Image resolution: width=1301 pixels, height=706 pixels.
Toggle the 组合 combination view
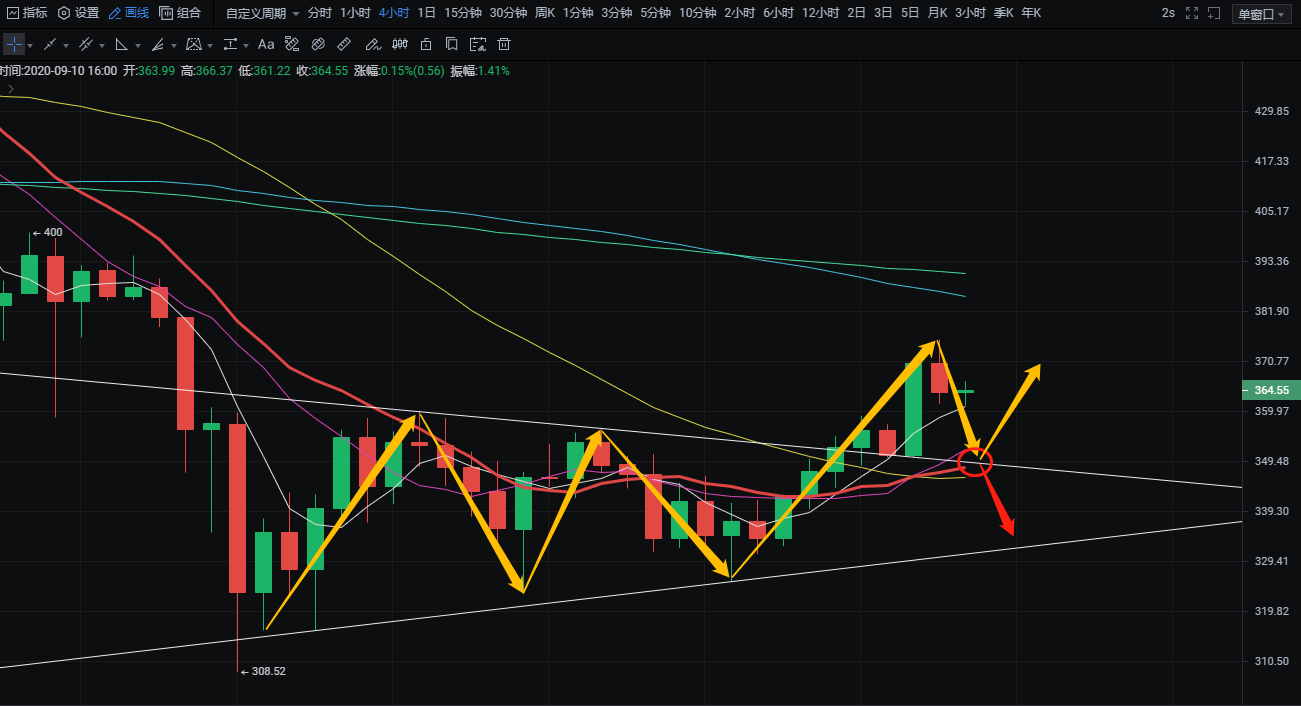[180, 13]
